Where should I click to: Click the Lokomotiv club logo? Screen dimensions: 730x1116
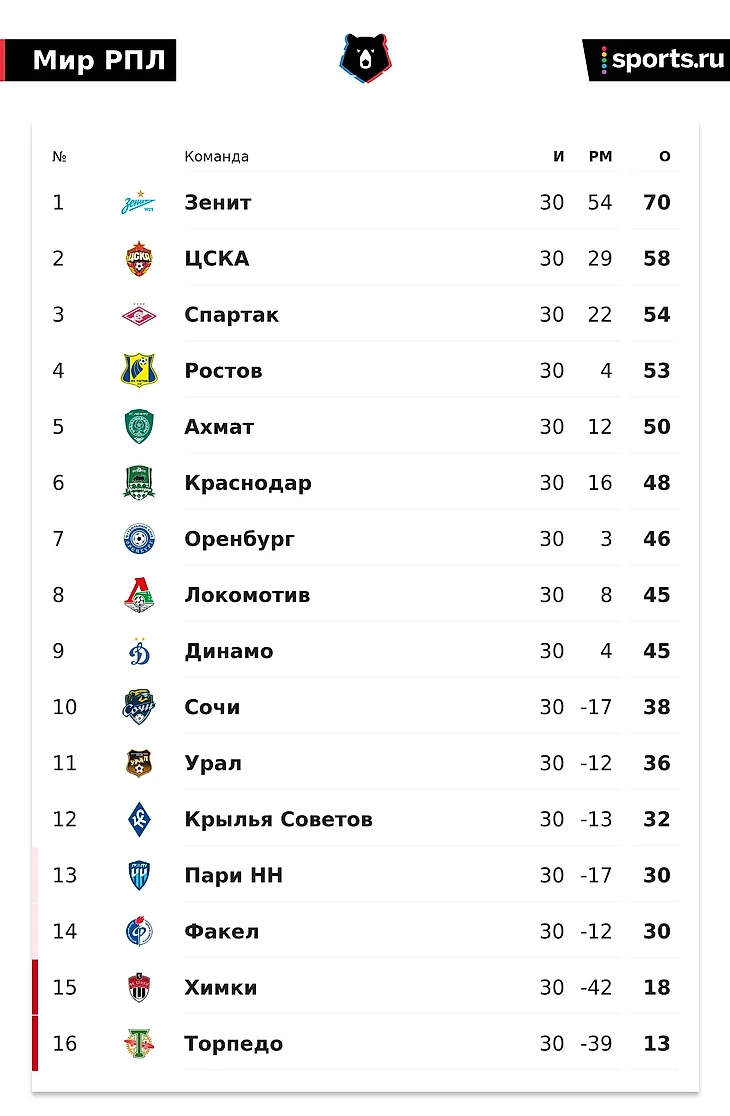tap(138, 595)
